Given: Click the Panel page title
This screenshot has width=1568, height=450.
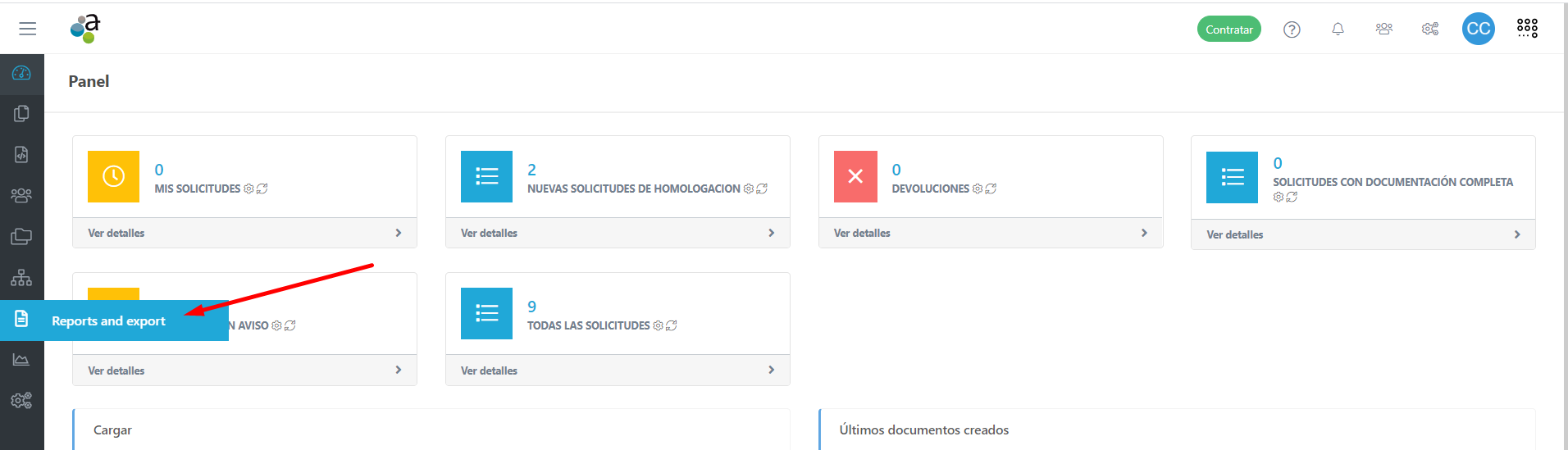Looking at the screenshot, I should 89,81.
